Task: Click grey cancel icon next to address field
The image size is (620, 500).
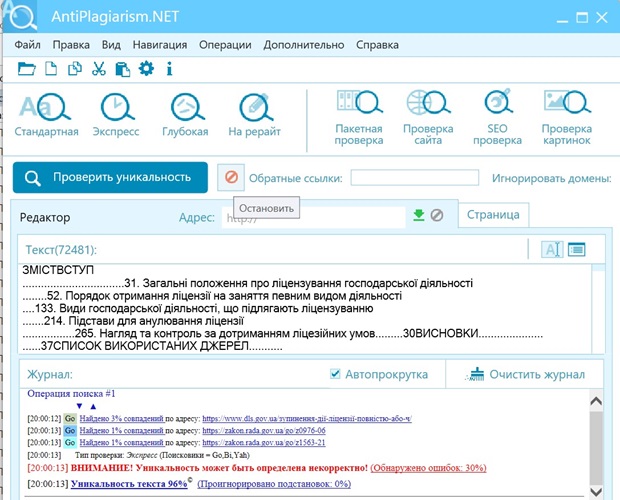Action: 437,215
